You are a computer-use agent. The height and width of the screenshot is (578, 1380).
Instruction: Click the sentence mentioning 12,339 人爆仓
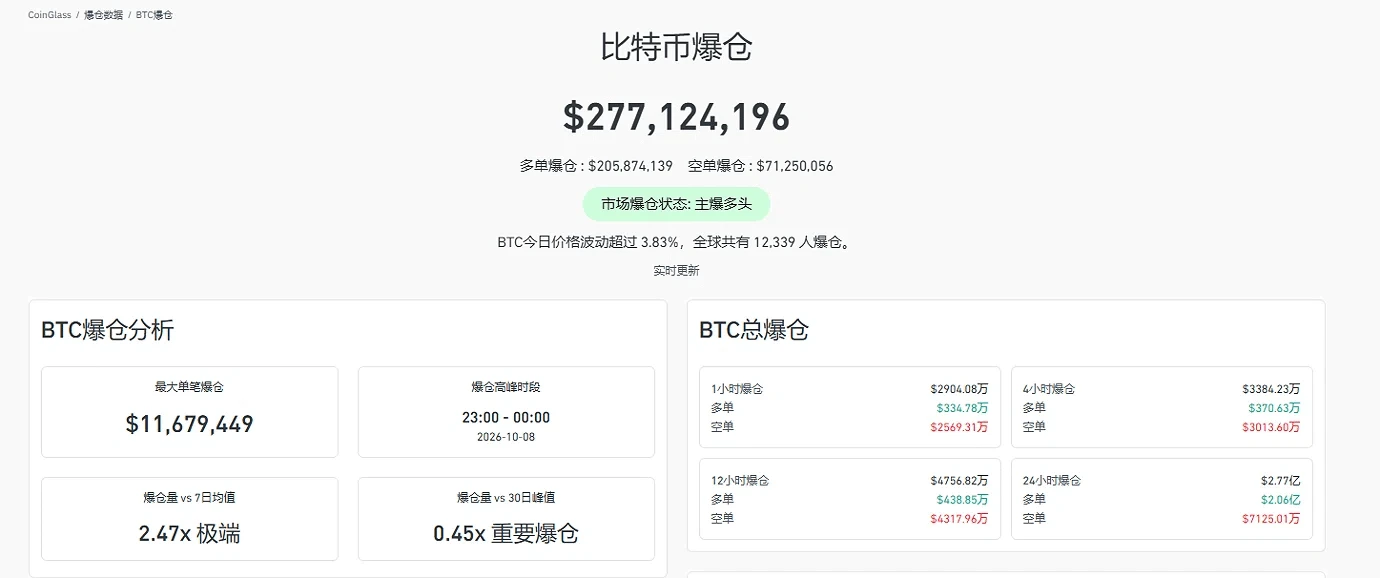(x=676, y=242)
